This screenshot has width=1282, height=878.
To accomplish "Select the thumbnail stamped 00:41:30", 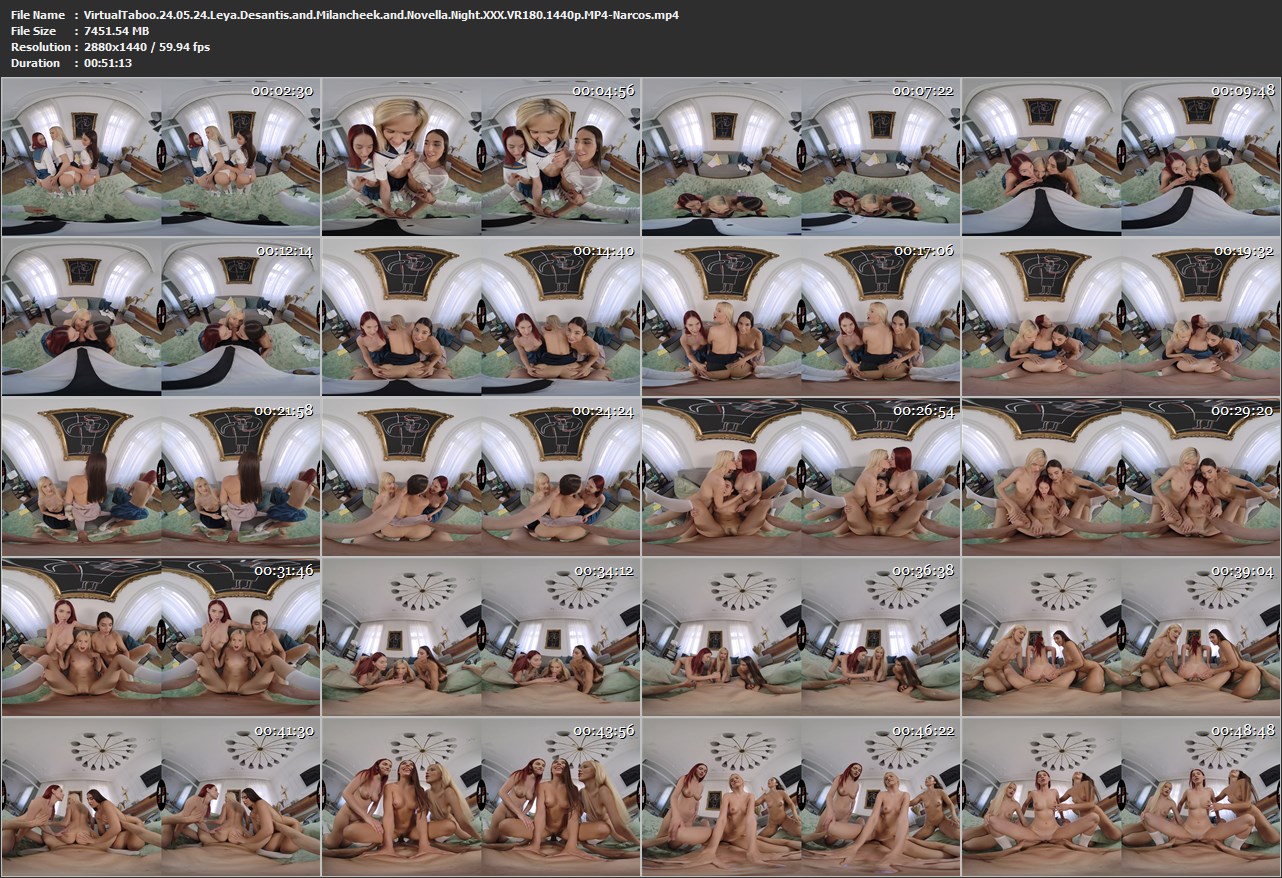I will click(161, 796).
